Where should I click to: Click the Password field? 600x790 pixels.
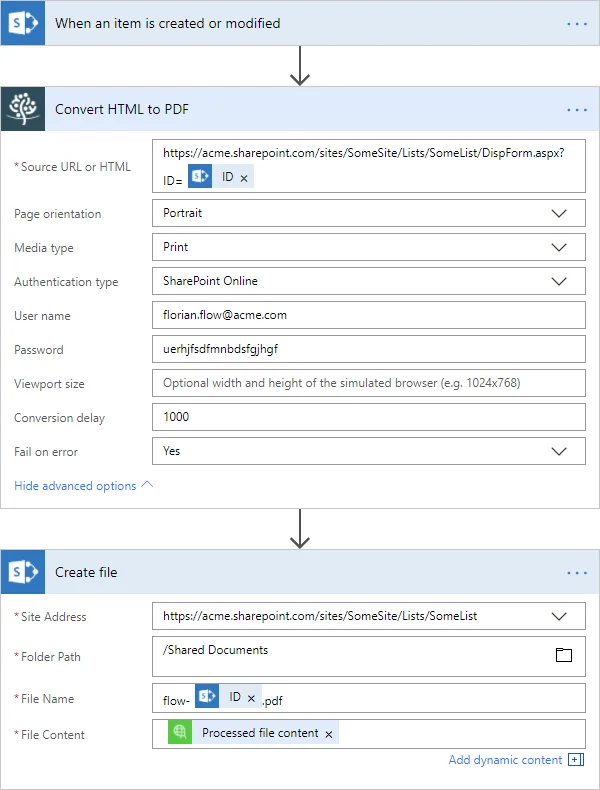[369, 349]
